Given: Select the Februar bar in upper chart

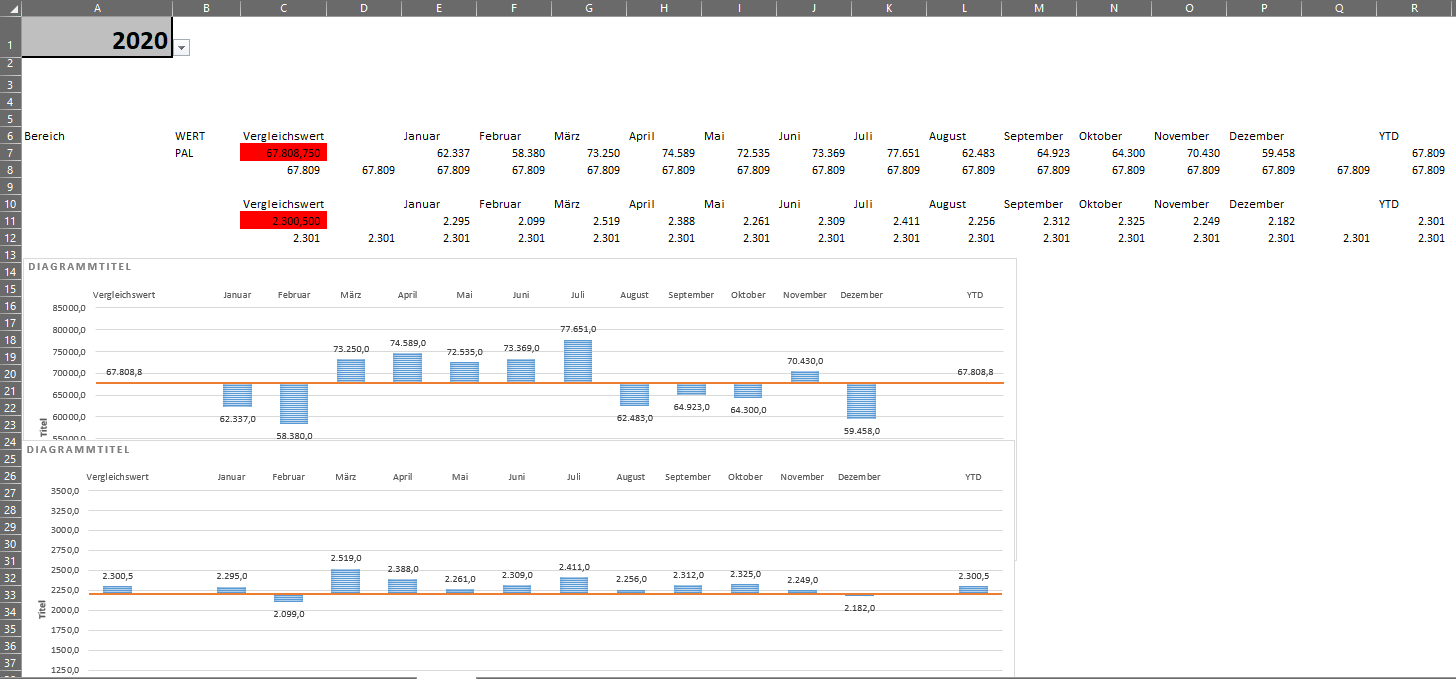Looking at the screenshot, I should [x=294, y=403].
